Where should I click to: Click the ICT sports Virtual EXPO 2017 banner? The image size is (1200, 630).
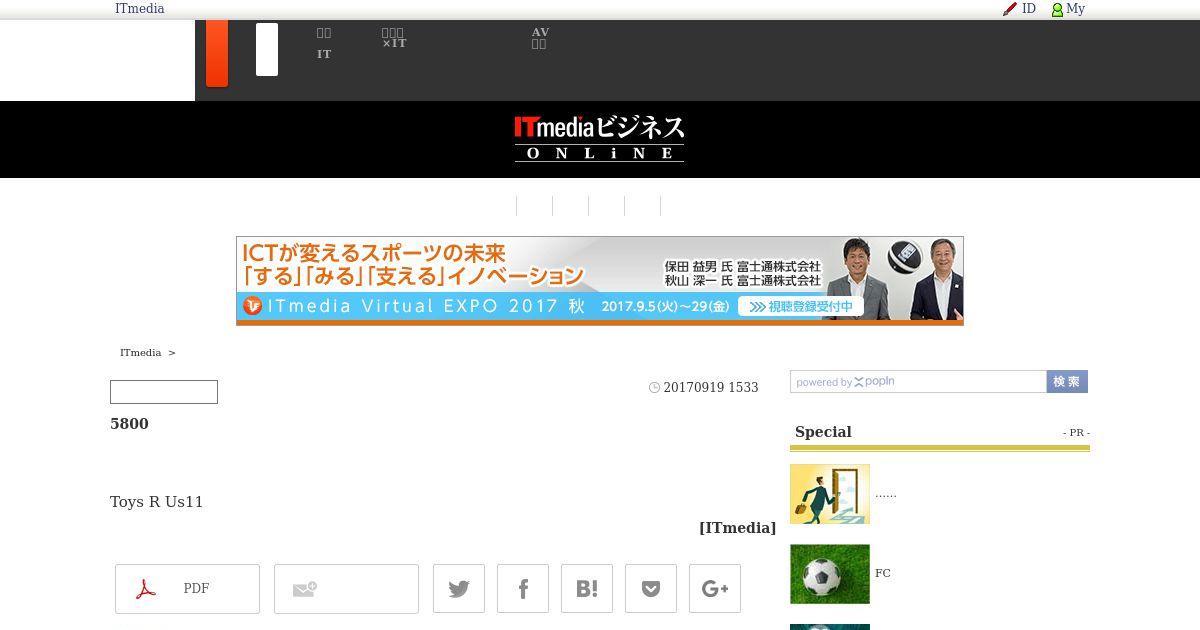(x=600, y=281)
